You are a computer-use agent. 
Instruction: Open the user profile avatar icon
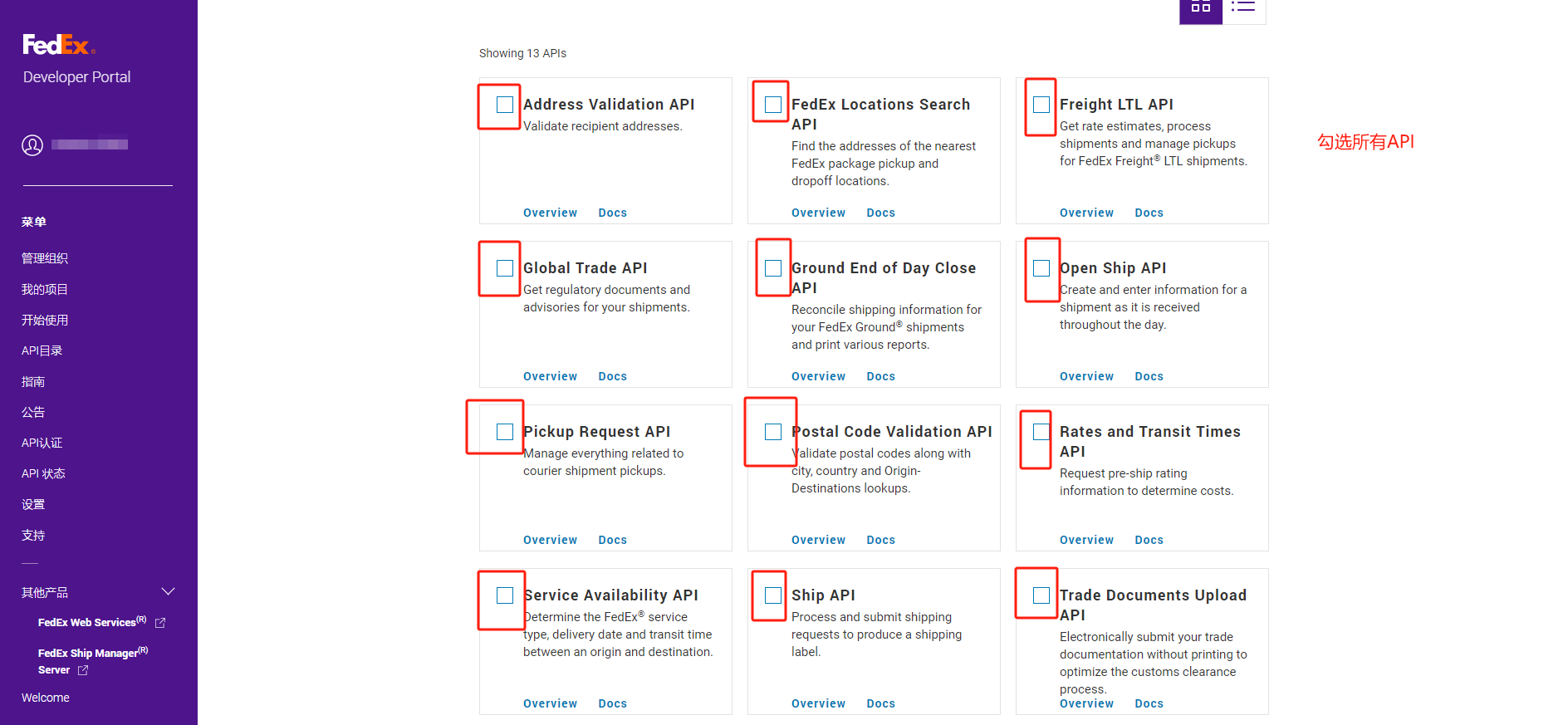(x=32, y=145)
